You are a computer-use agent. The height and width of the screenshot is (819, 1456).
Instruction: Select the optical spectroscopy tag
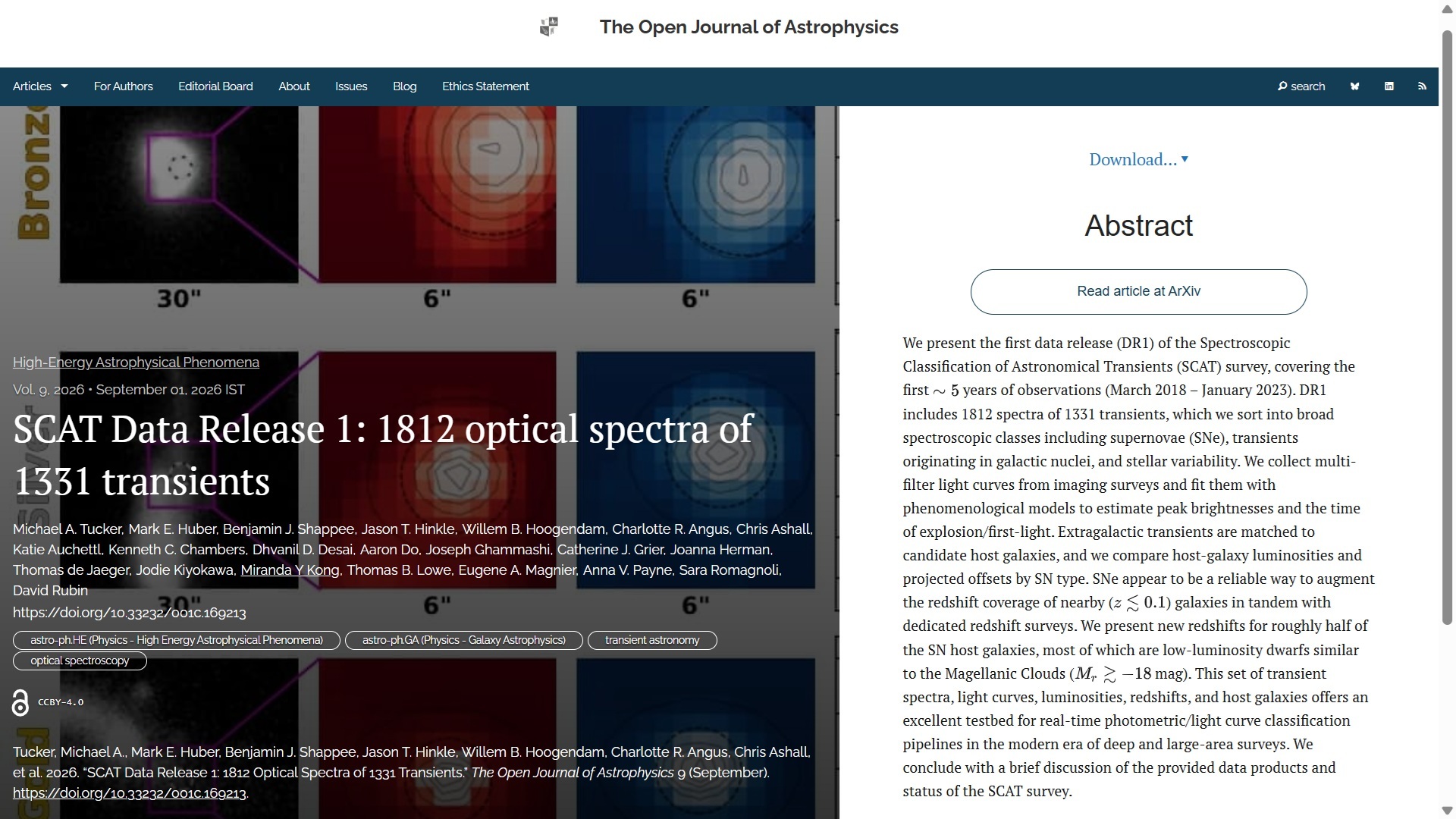tap(80, 661)
